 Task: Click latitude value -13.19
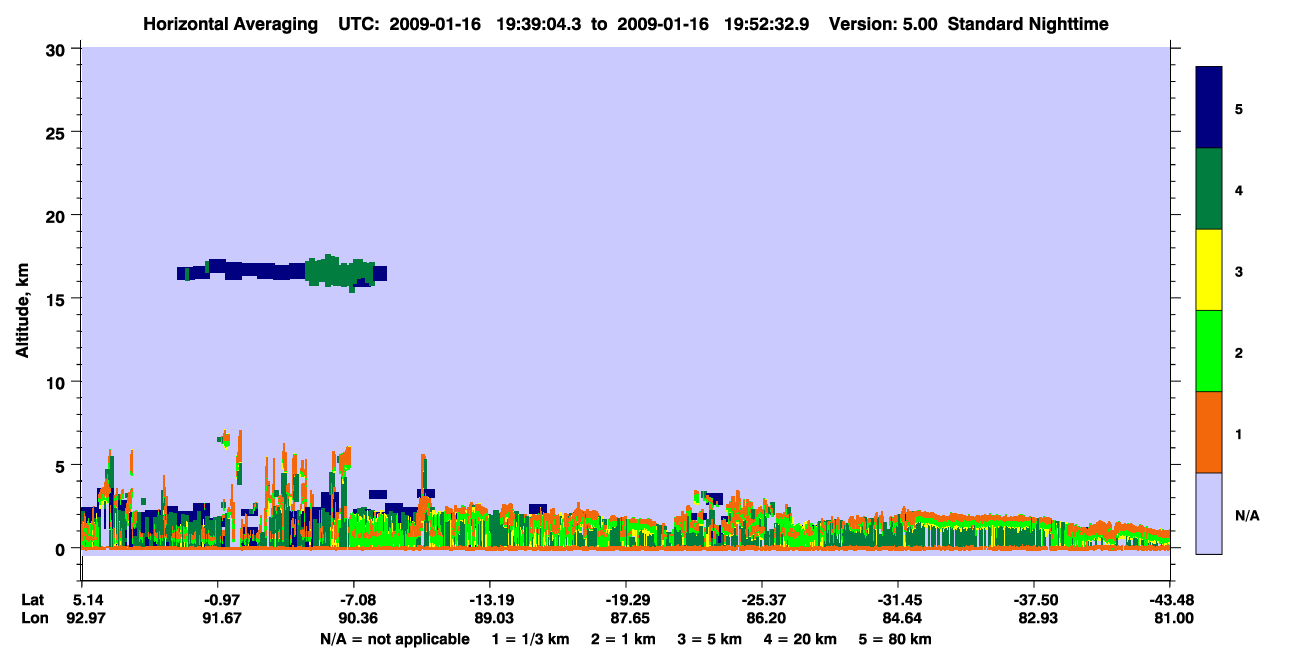(x=489, y=599)
